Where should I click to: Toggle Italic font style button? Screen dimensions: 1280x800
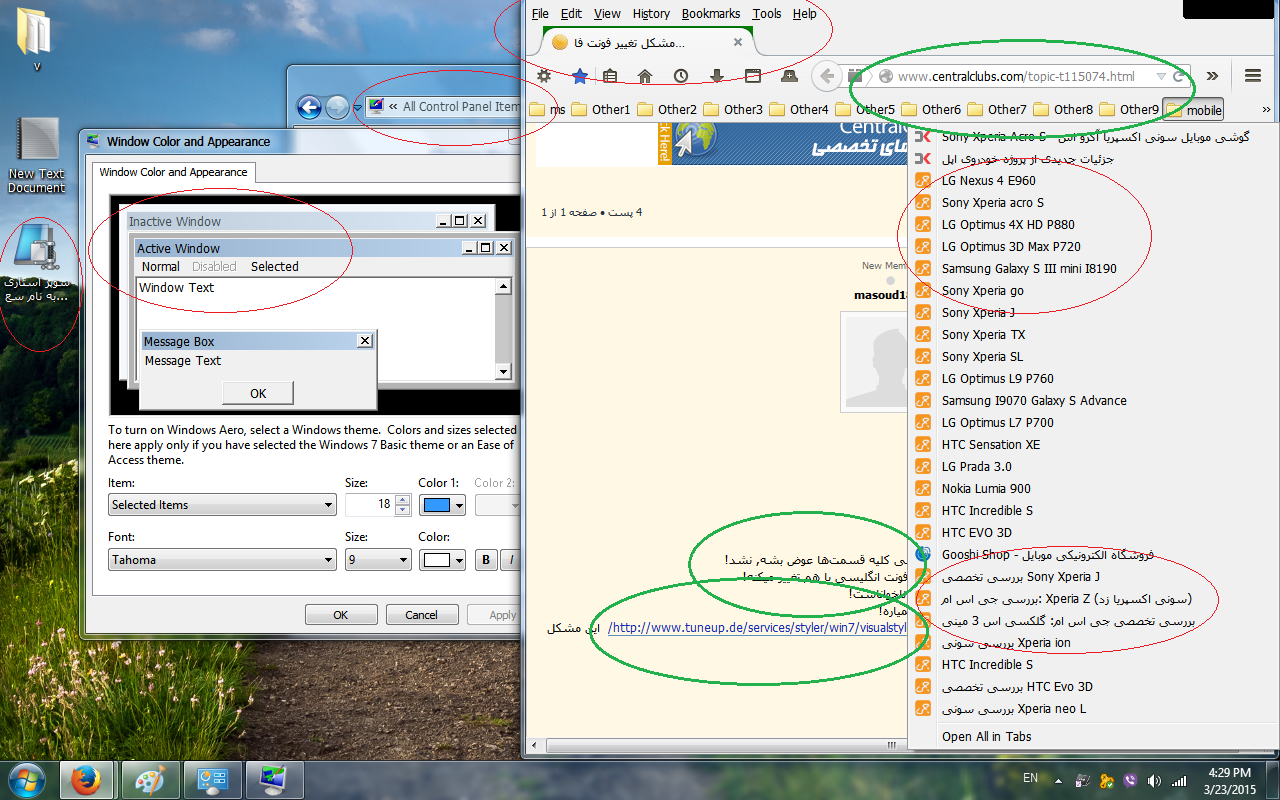tap(512, 560)
